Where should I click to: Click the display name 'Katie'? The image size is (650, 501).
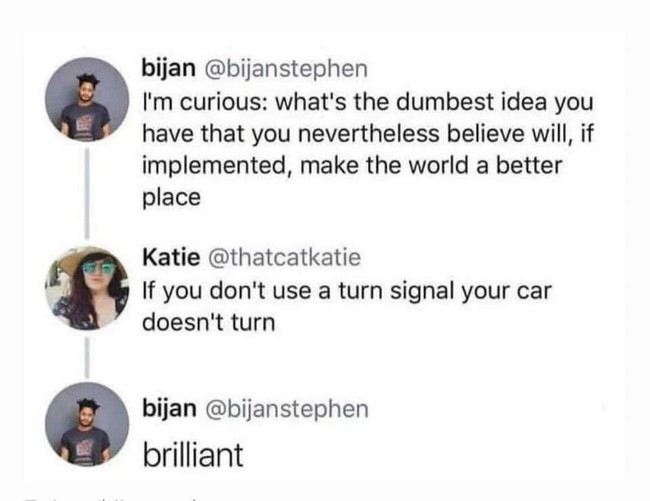coord(171,257)
